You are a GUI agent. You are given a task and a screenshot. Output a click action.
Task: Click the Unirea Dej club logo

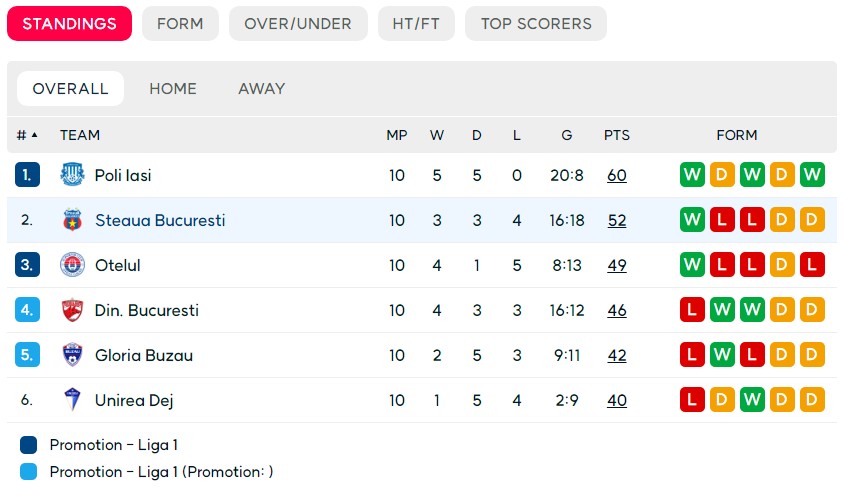[x=72, y=400]
